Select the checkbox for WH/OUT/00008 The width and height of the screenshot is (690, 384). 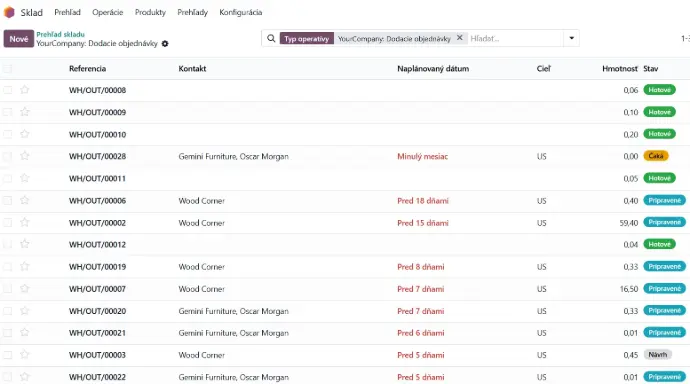[x=7, y=90]
